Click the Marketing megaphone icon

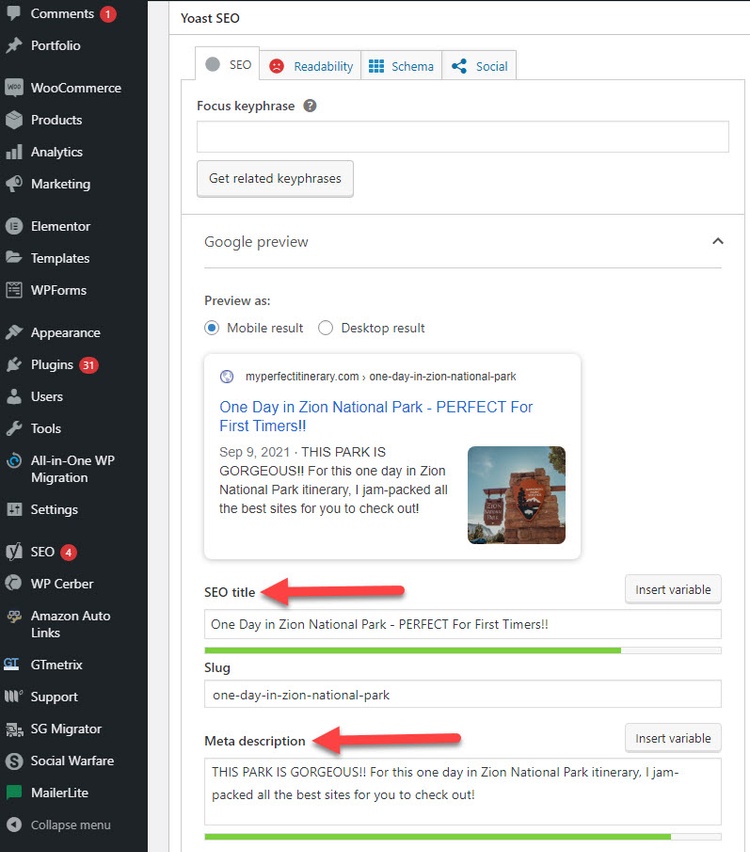pos(14,184)
